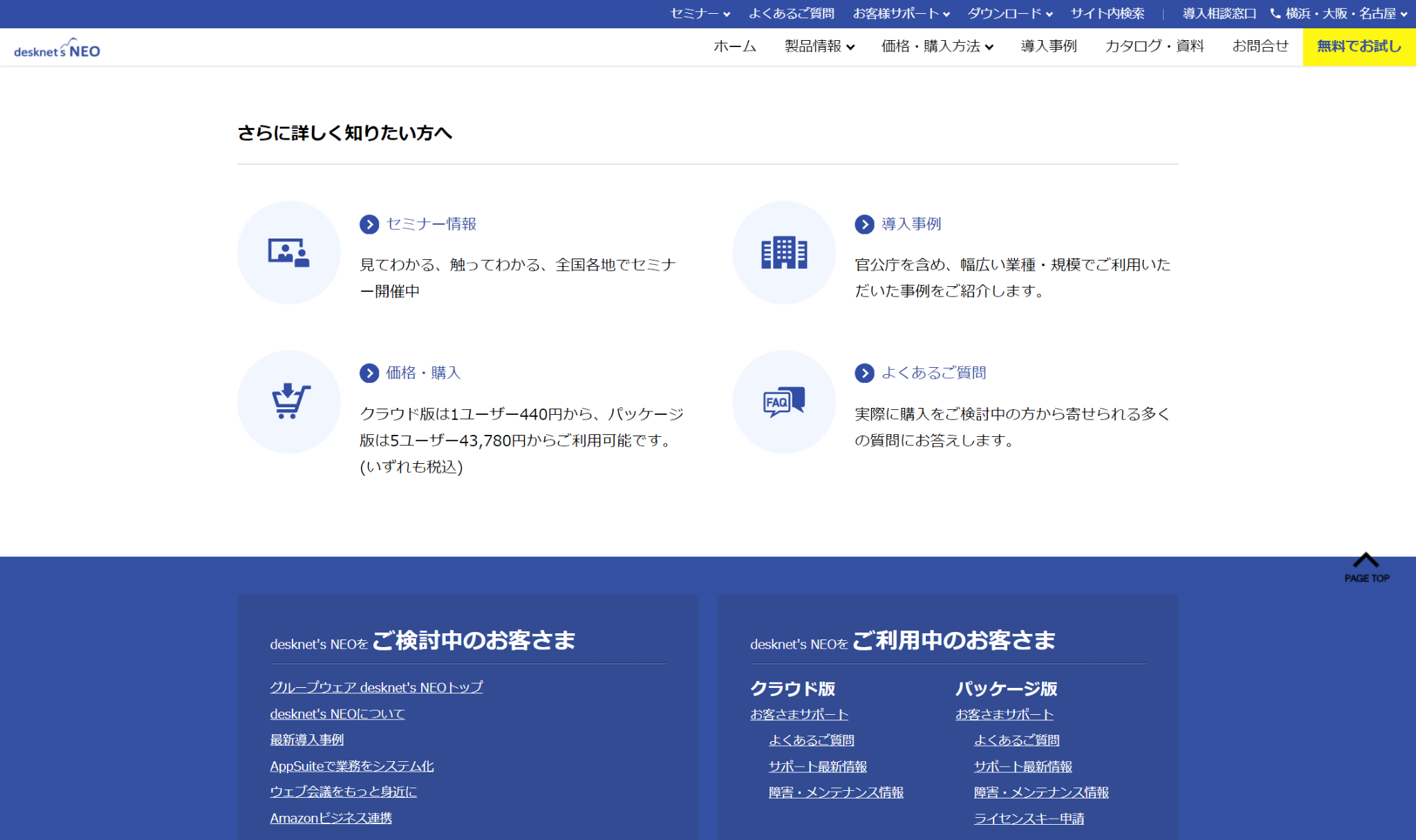This screenshot has height=840, width=1416.
Task: Click the 官公庁を含め description text
Action: click(x=1013, y=278)
